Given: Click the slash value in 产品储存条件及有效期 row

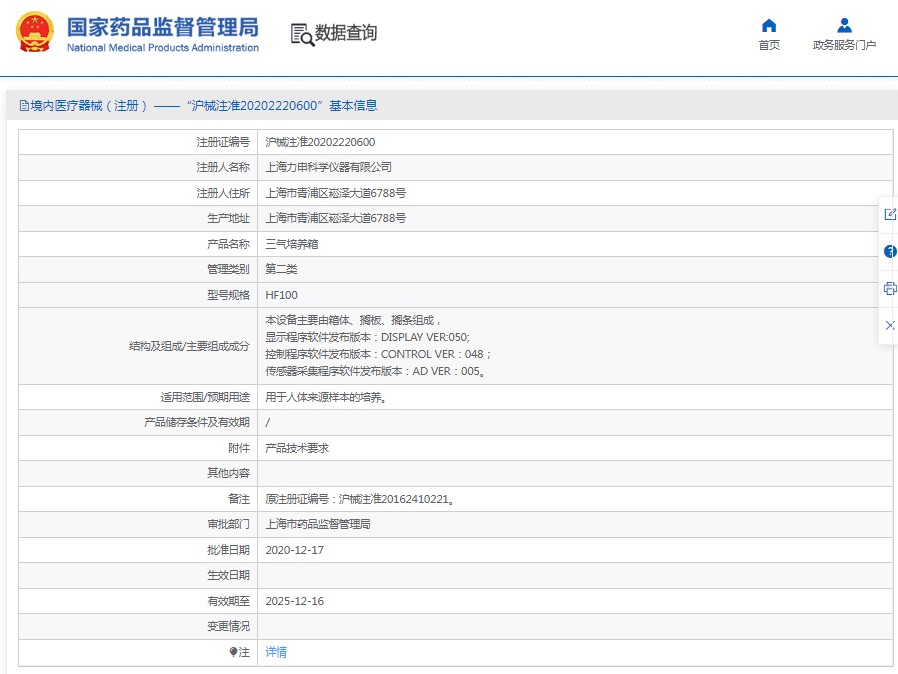Looking at the screenshot, I should click(x=267, y=423).
